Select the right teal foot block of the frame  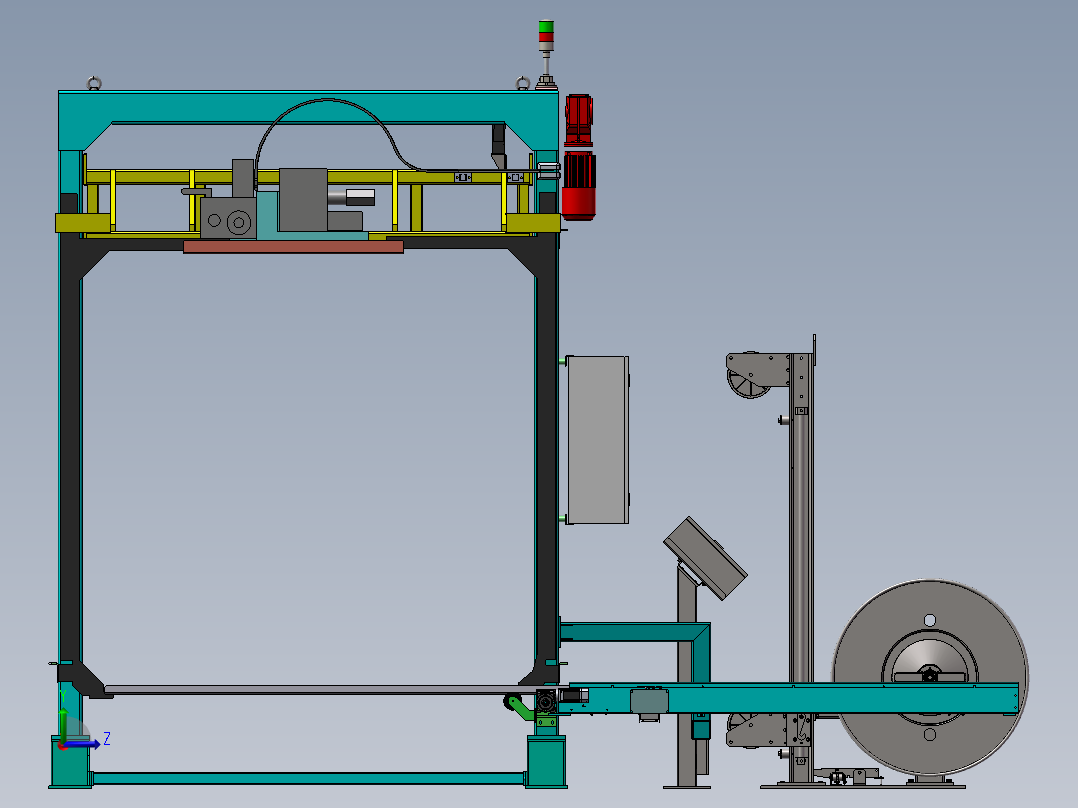click(547, 761)
